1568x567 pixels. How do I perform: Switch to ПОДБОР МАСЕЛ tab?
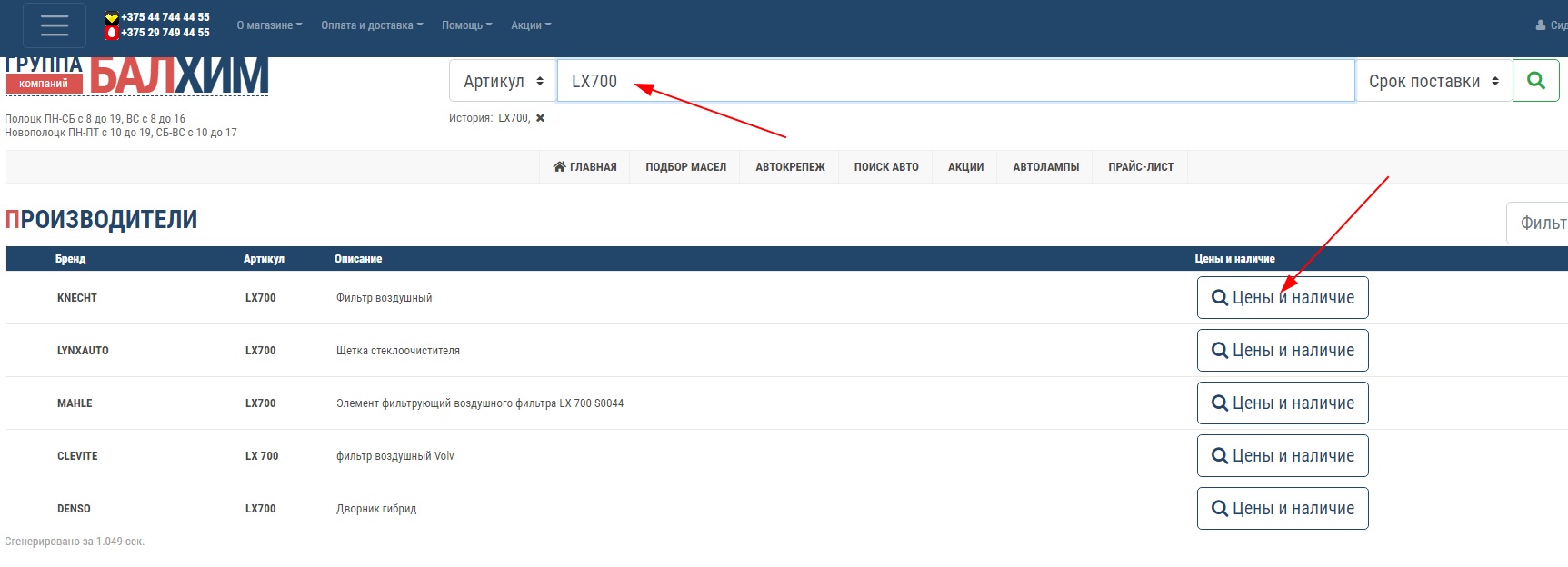coord(685,167)
